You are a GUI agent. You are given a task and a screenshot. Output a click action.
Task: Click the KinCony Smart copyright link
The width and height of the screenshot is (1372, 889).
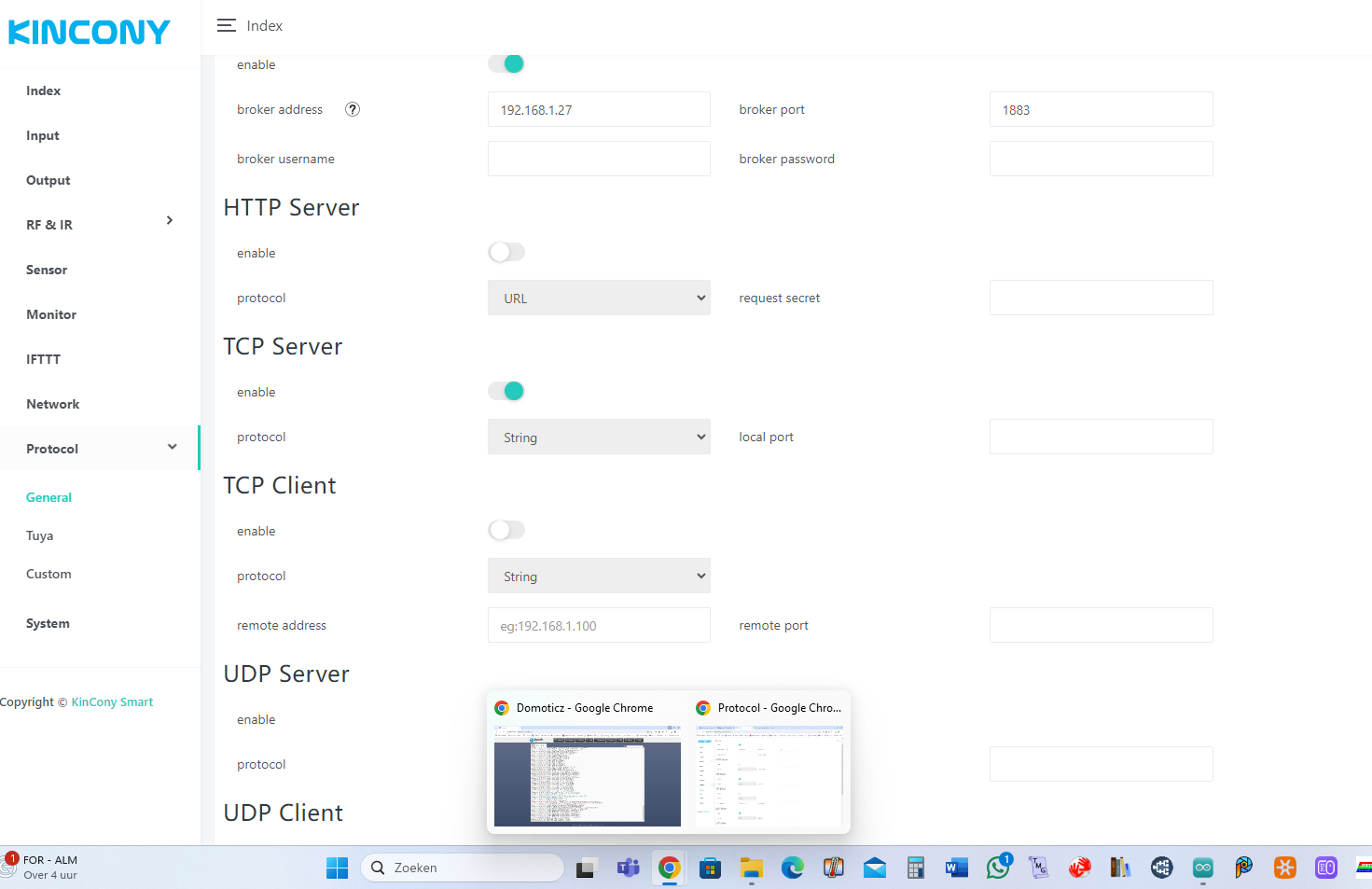click(x=112, y=702)
